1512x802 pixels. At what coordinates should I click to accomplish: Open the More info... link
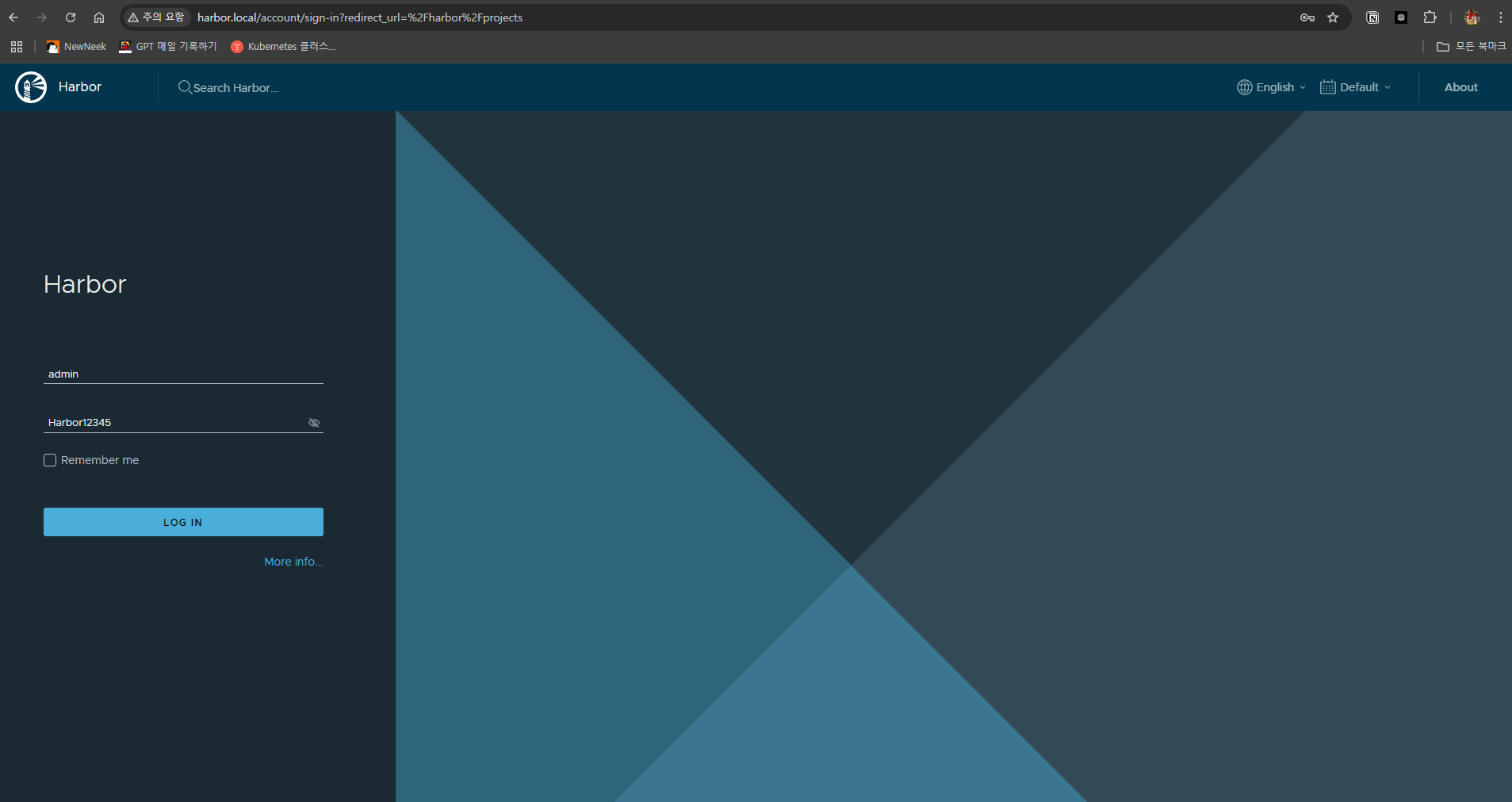point(293,562)
